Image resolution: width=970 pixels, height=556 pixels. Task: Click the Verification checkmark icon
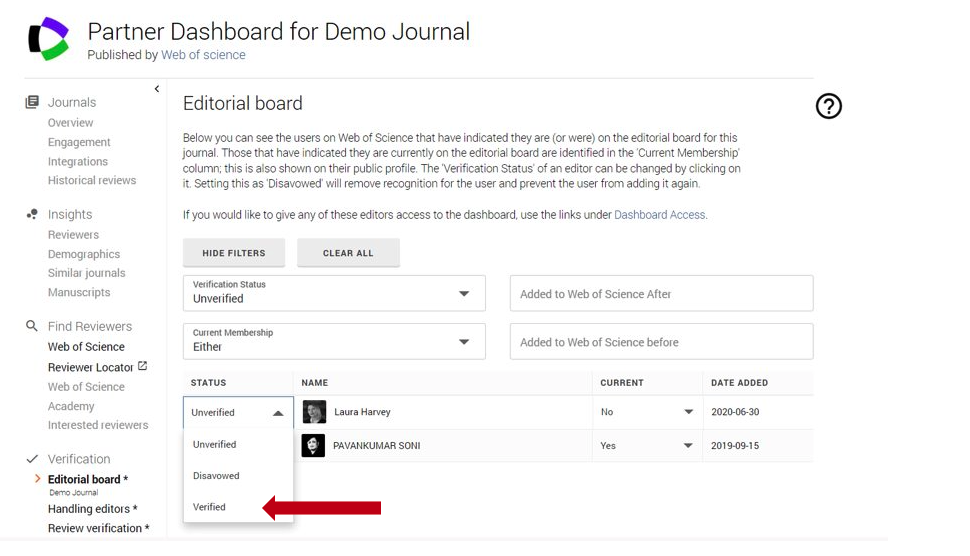pyautogui.click(x=32, y=459)
